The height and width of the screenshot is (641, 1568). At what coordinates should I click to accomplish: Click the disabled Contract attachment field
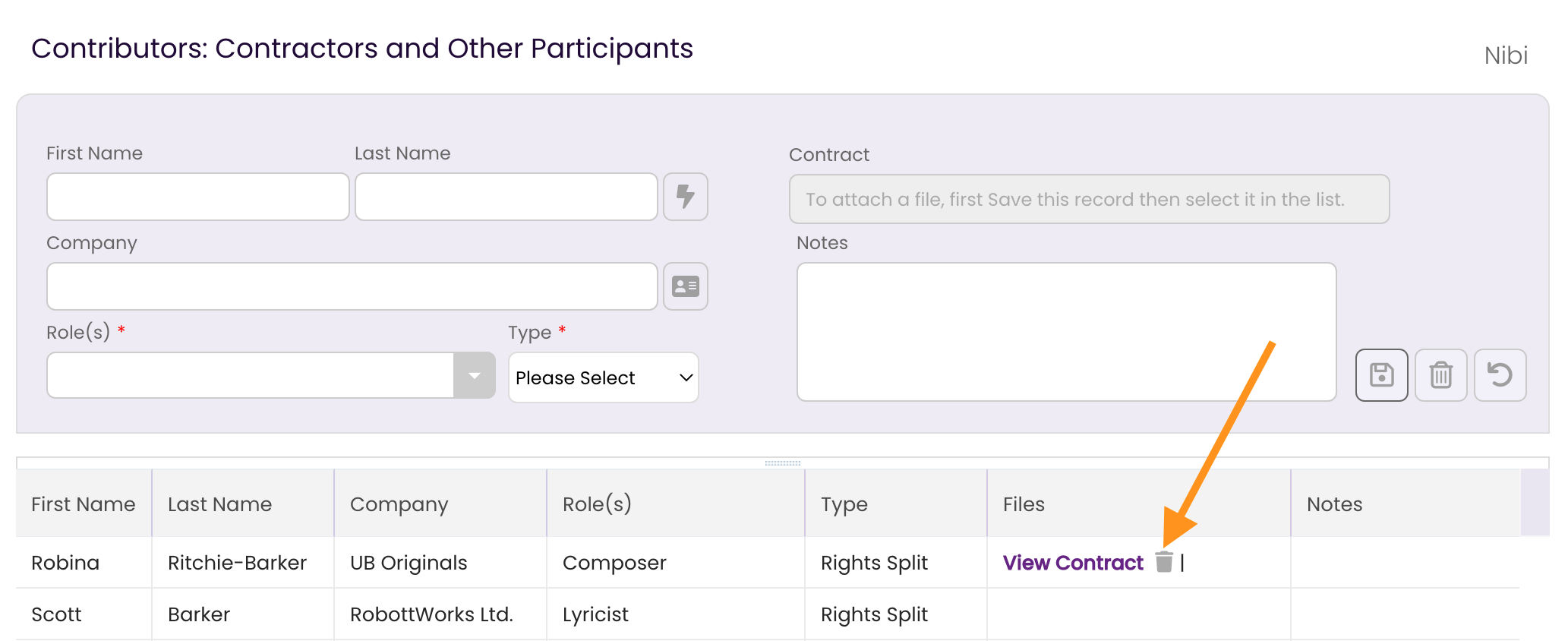[1090, 199]
